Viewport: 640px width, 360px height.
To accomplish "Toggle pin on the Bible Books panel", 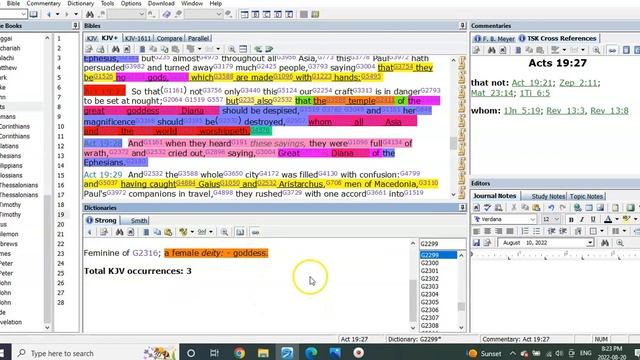I will coord(75,25).
